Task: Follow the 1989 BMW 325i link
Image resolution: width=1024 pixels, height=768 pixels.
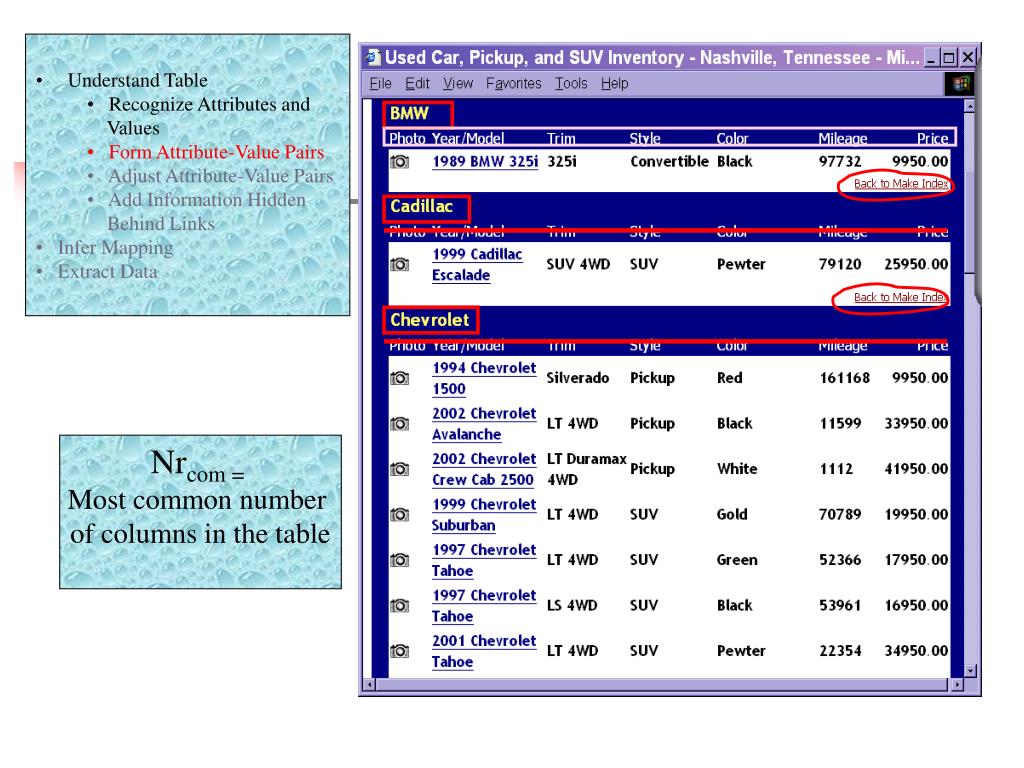Action: [485, 161]
